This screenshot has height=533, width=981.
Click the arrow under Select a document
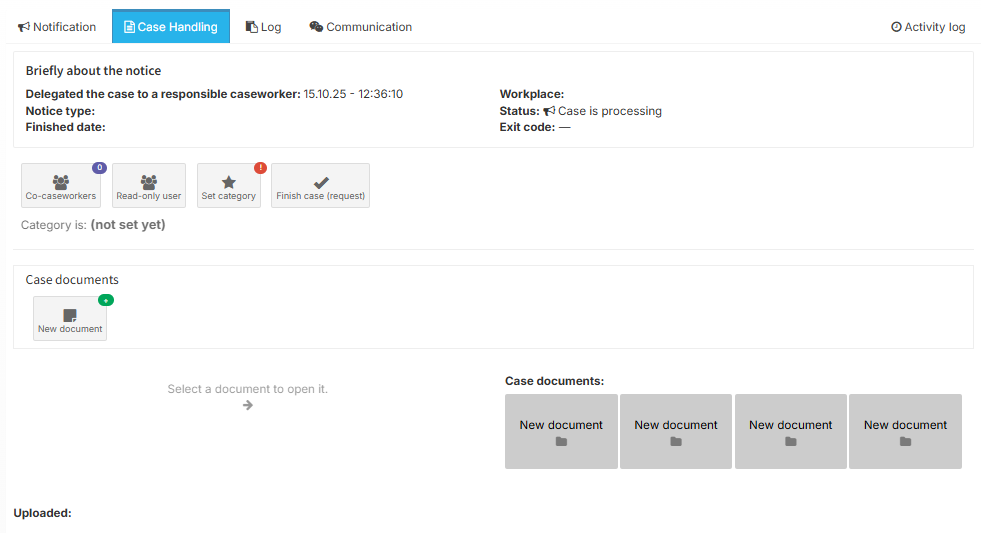248,405
